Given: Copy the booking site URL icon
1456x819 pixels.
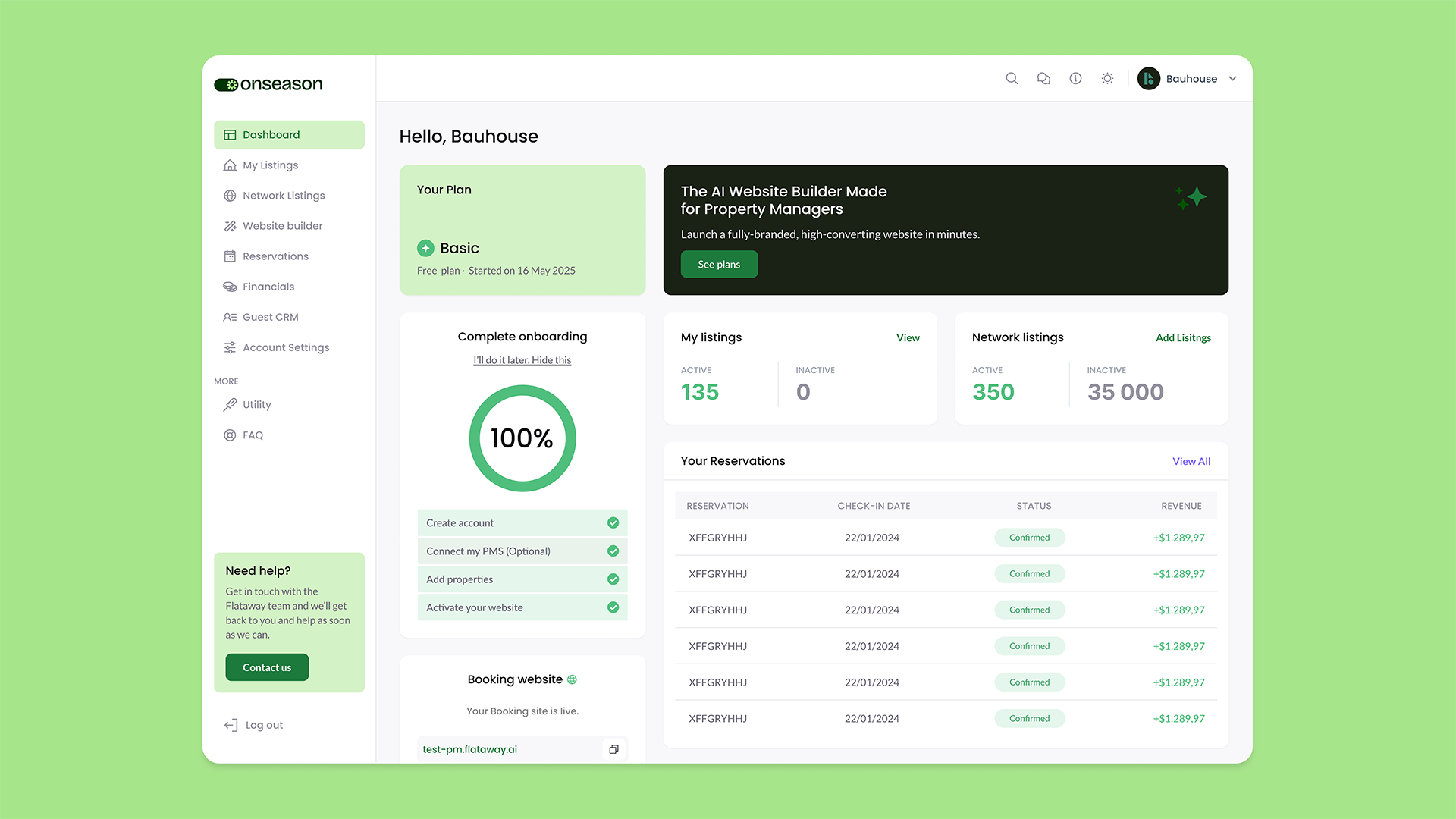Looking at the screenshot, I should pyautogui.click(x=613, y=749).
